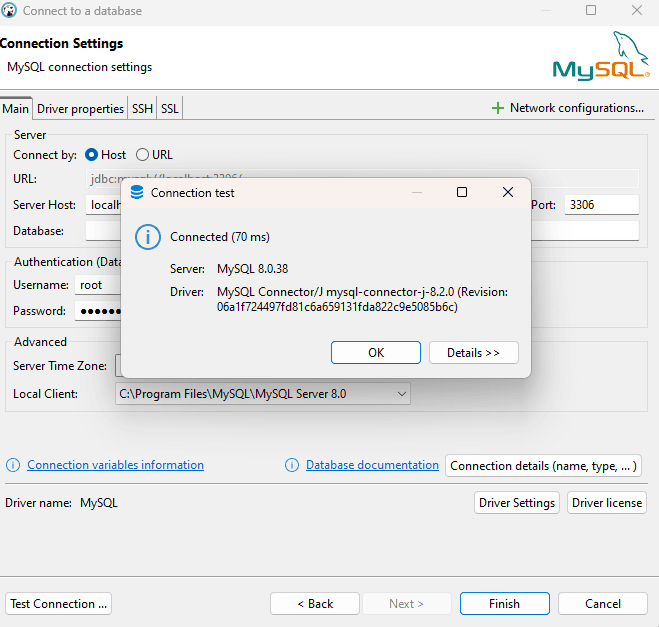The image size is (659, 627).
Task: Close the Connection test dialog
Action: tap(508, 192)
